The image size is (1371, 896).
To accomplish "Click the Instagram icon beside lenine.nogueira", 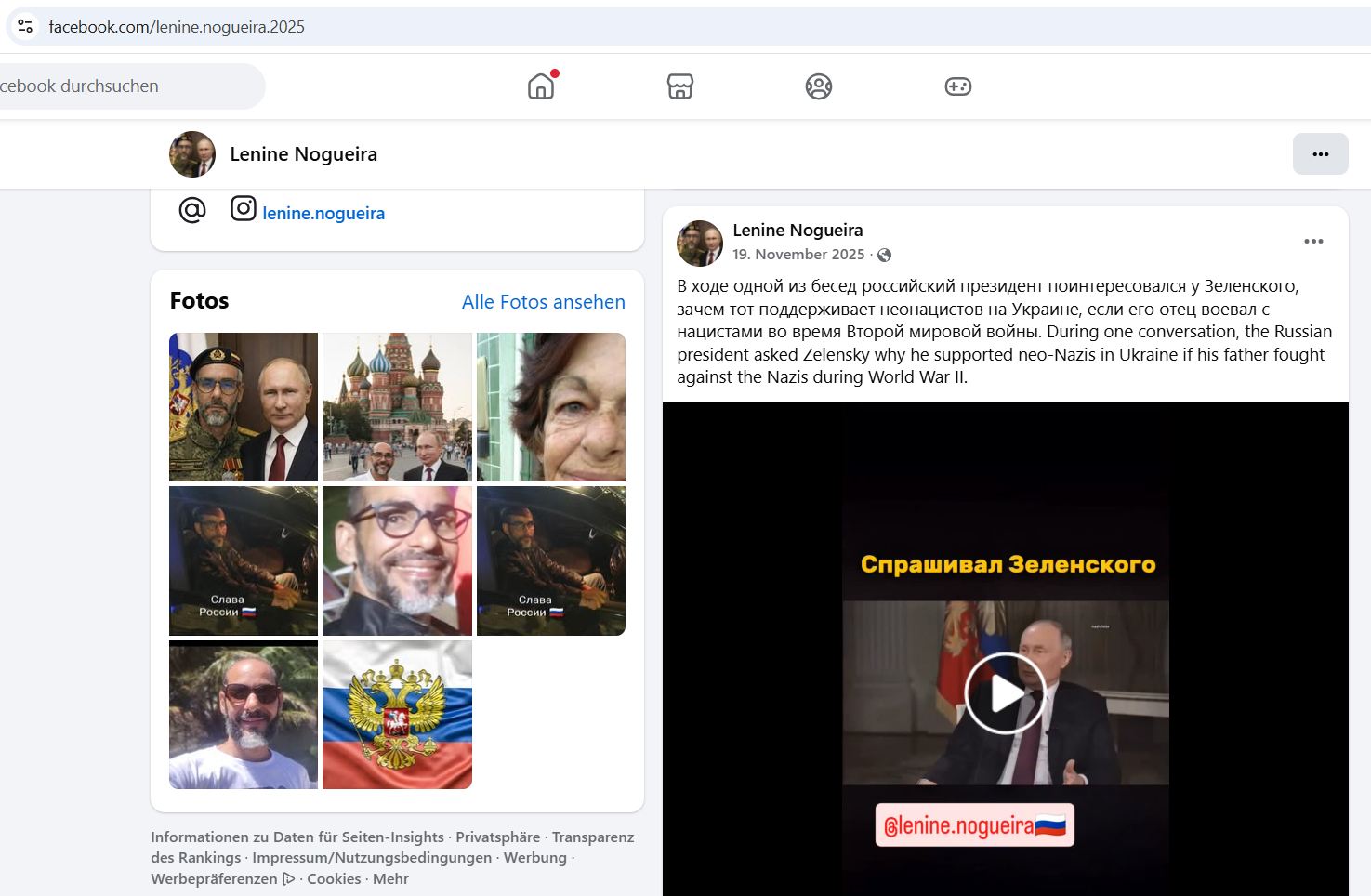I will (244, 209).
